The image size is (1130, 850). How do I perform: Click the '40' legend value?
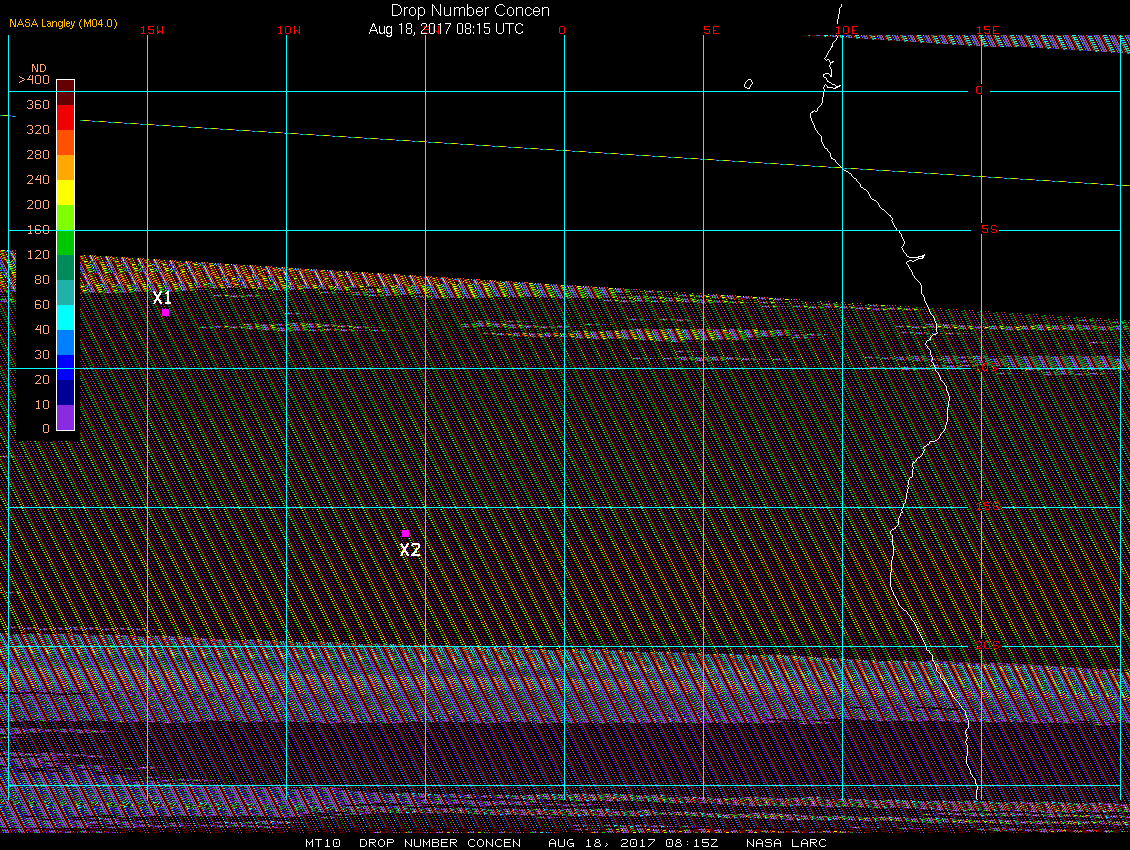42,329
